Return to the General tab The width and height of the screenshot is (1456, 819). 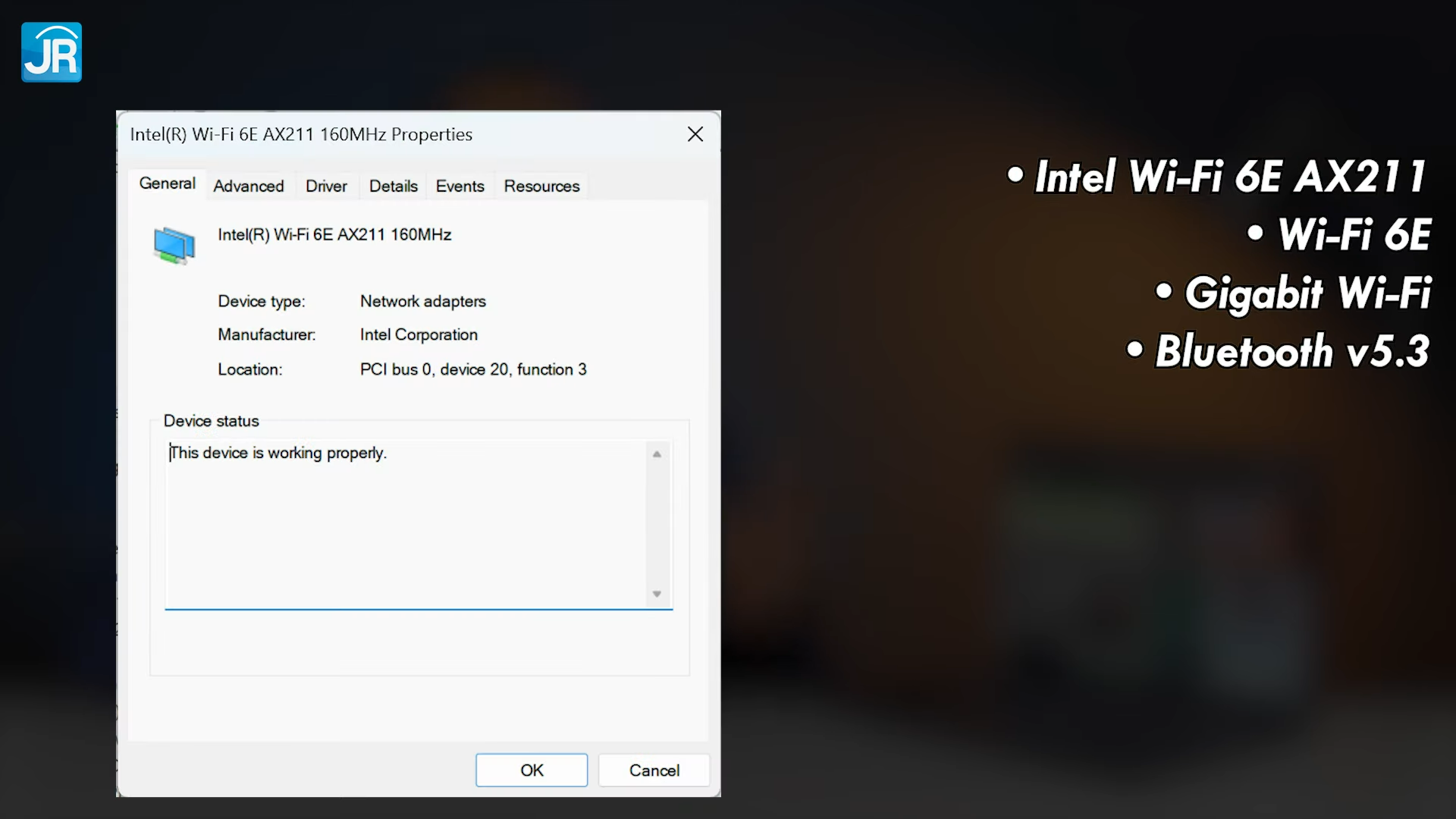[x=167, y=184]
